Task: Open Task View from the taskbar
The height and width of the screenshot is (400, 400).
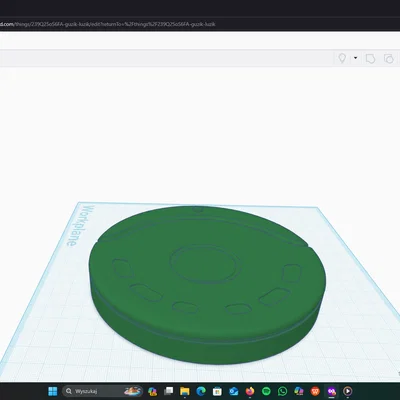Action: [169, 391]
